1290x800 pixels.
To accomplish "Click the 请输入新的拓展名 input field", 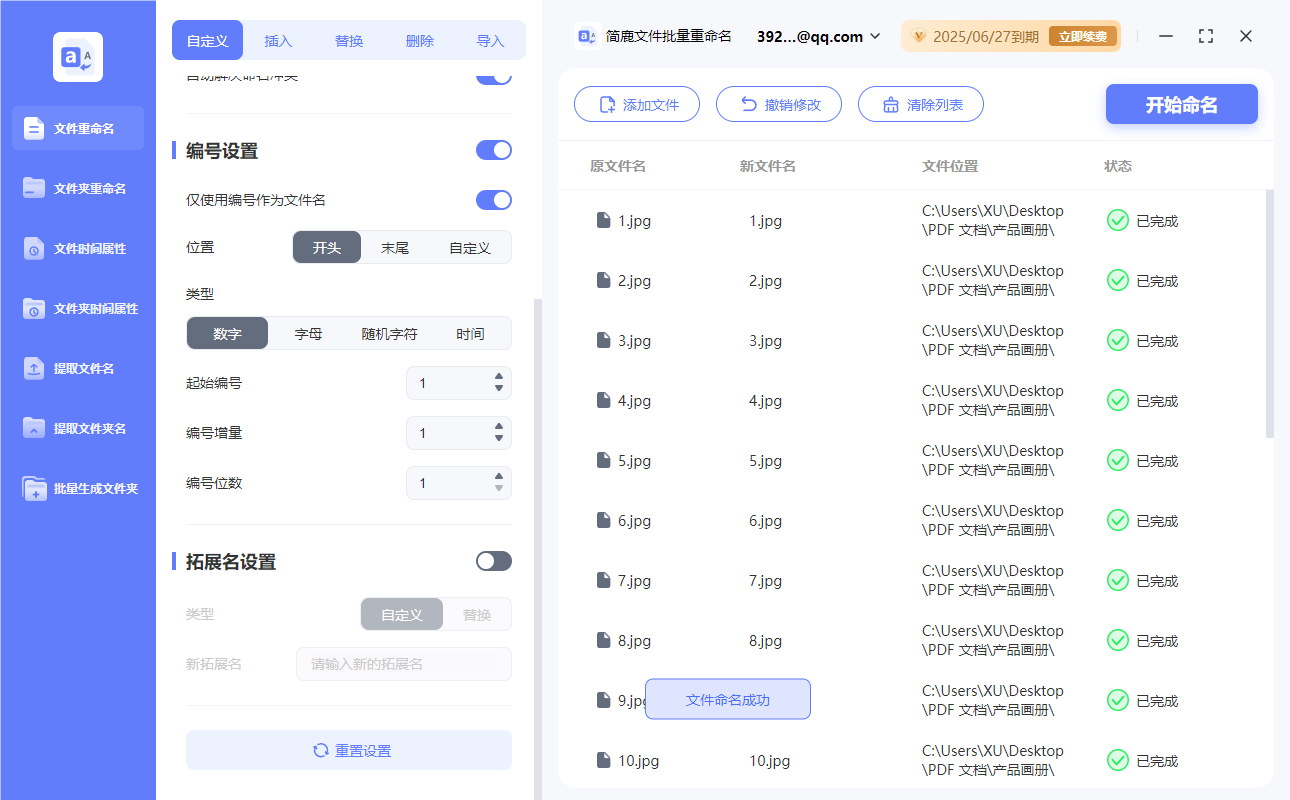I will coord(403,663).
